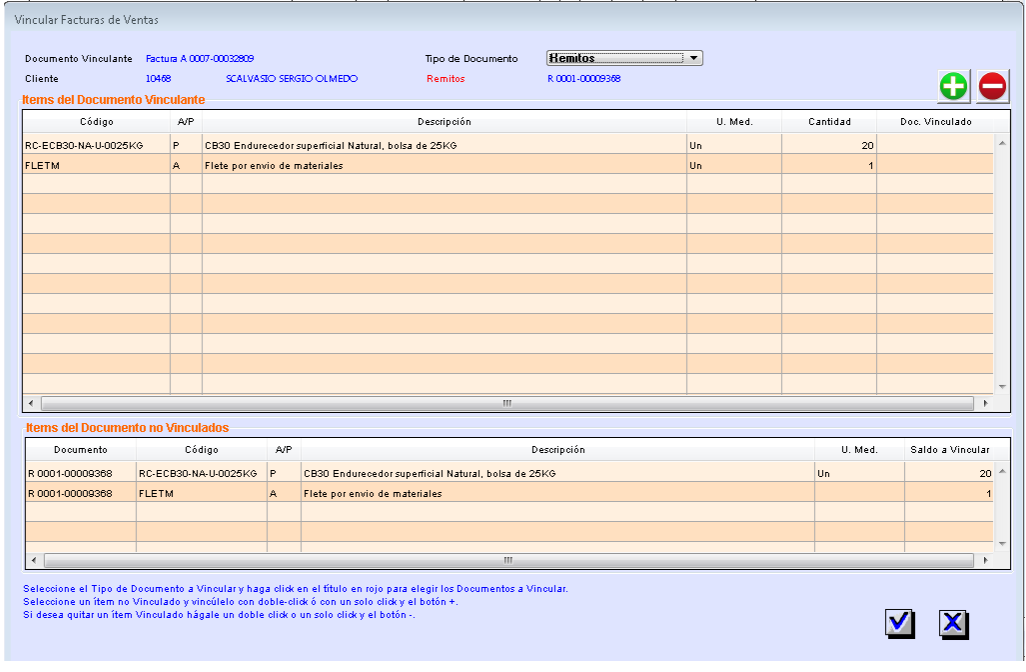1026x672 pixels.
Task: Click Flete por envio description in lower table
Action: click(x=557, y=493)
